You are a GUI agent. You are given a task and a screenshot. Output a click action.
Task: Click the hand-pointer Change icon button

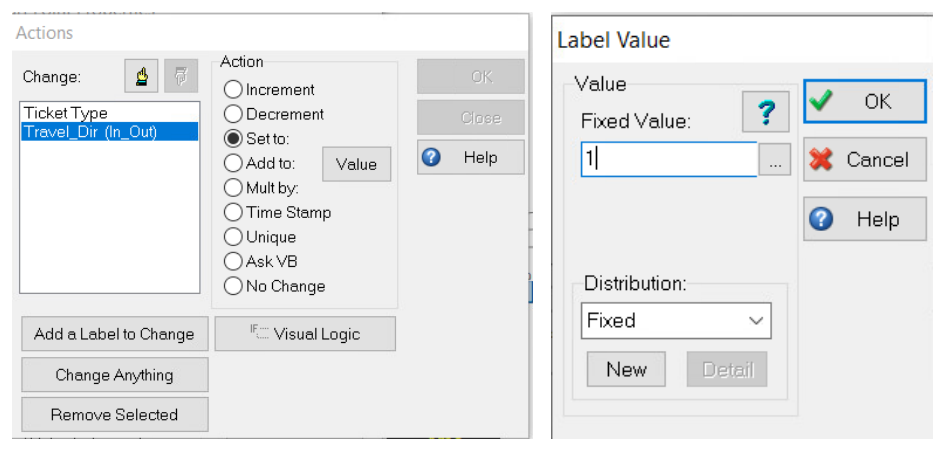(141, 76)
